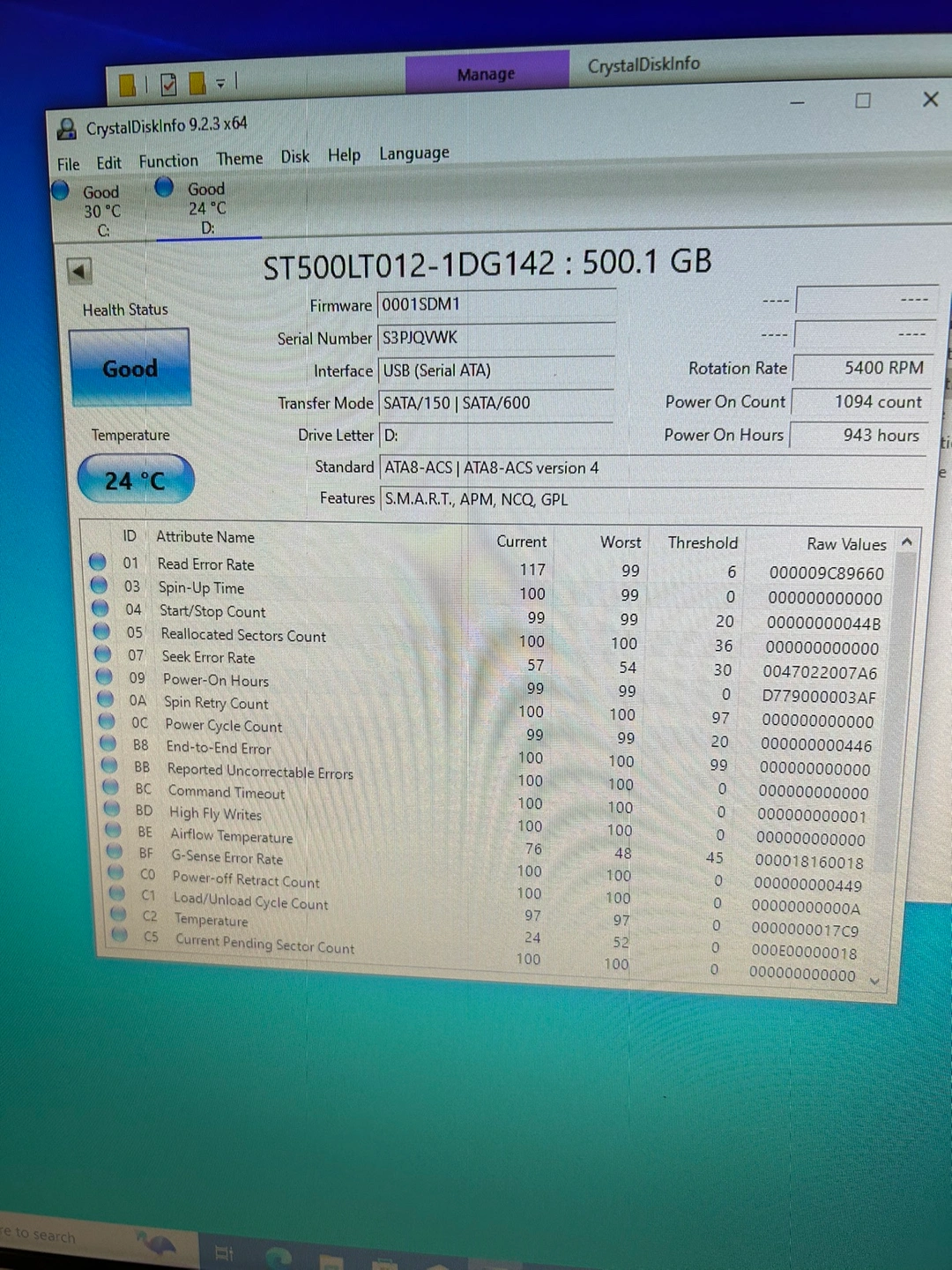Click status icon of Power-On Hours row
The image size is (952, 1270).
(x=104, y=676)
